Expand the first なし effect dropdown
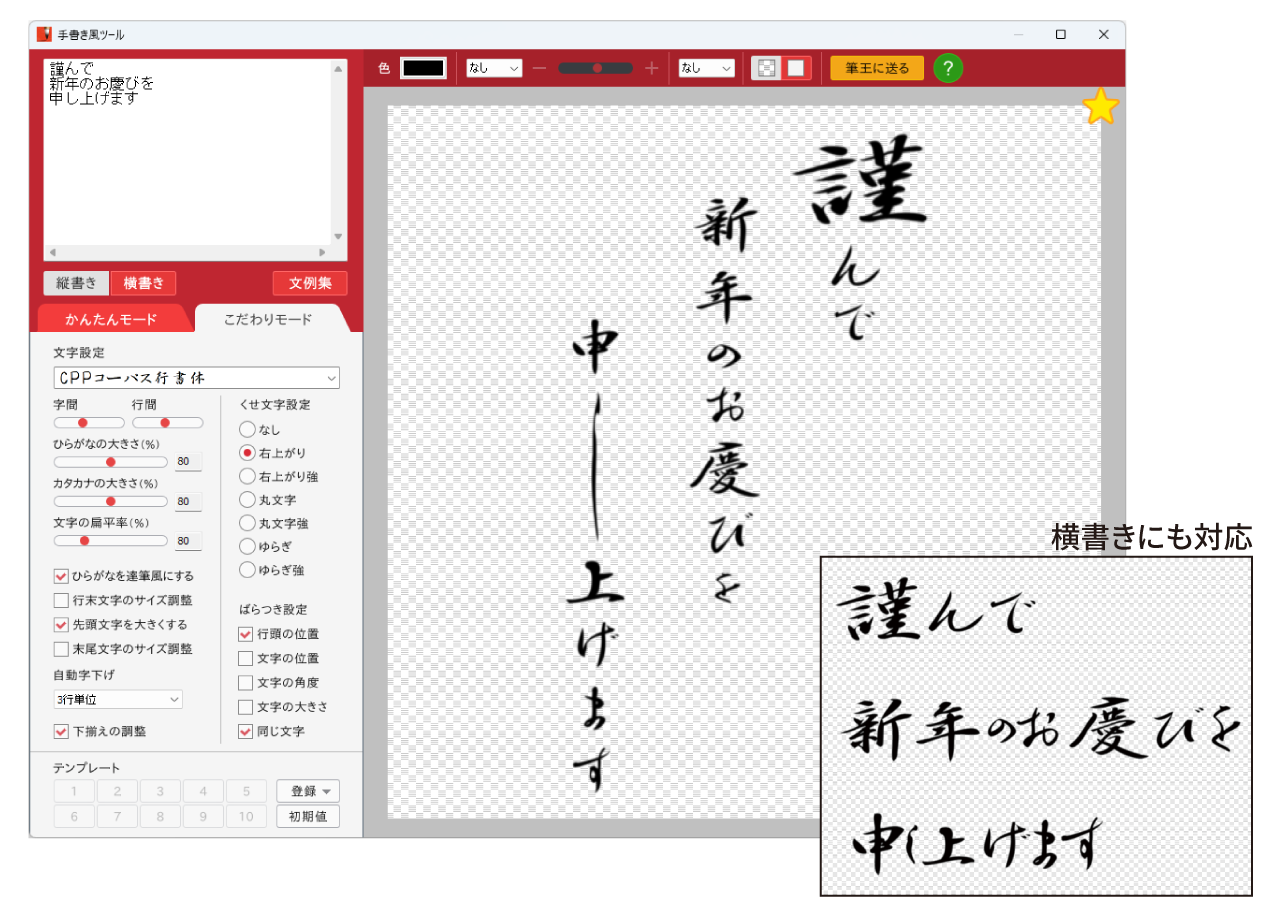 (x=493, y=68)
